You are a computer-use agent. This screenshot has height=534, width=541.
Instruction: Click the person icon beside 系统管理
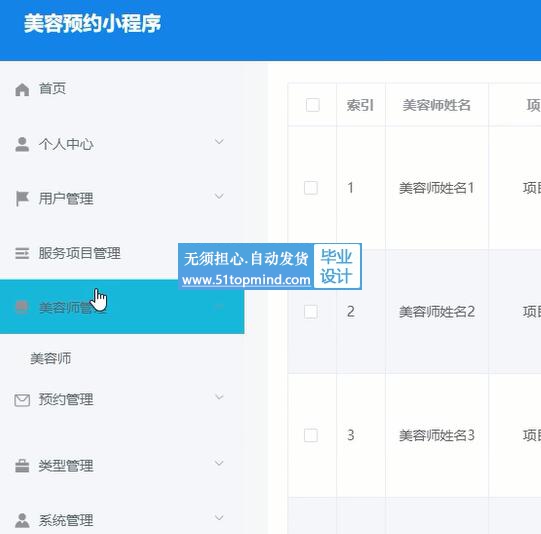[22, 520]
